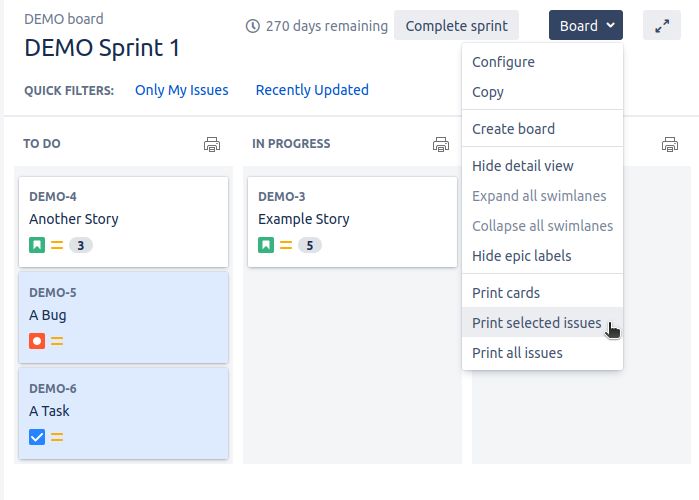This screenshot has height=500, width=699.
Task: Choose Print all issues menu entry
Action: click(517, 353)
